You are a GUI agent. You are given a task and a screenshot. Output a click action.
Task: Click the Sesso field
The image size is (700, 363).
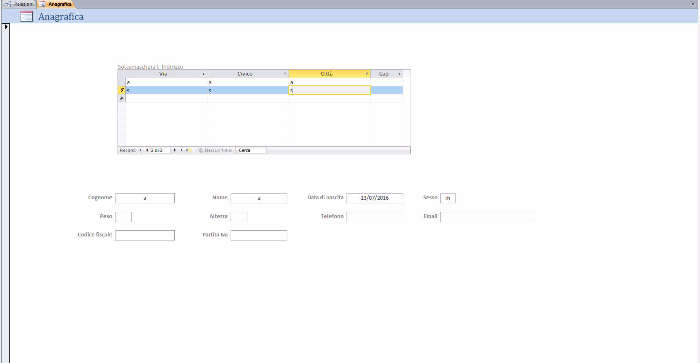pyautogui.click(x=448, y=198)
